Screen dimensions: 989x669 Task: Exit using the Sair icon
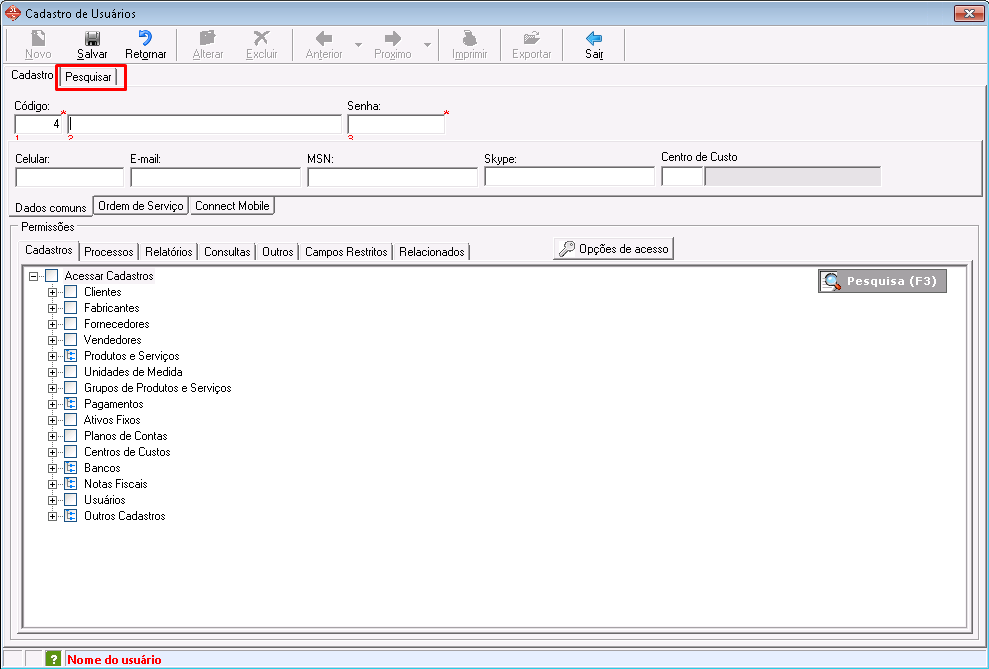594,38
